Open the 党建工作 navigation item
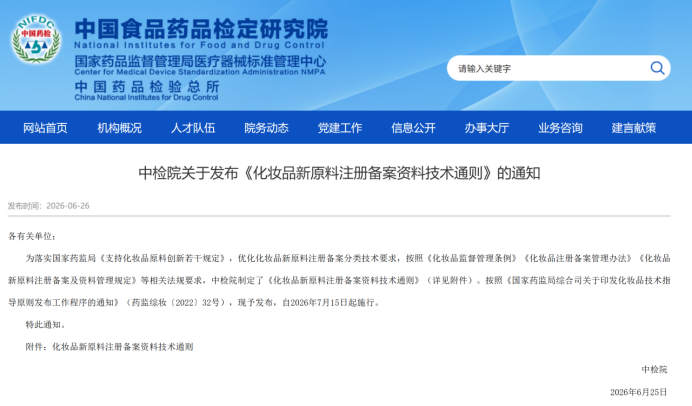The width and height of the screenshot is (692, 406). (x=340, y=128)
